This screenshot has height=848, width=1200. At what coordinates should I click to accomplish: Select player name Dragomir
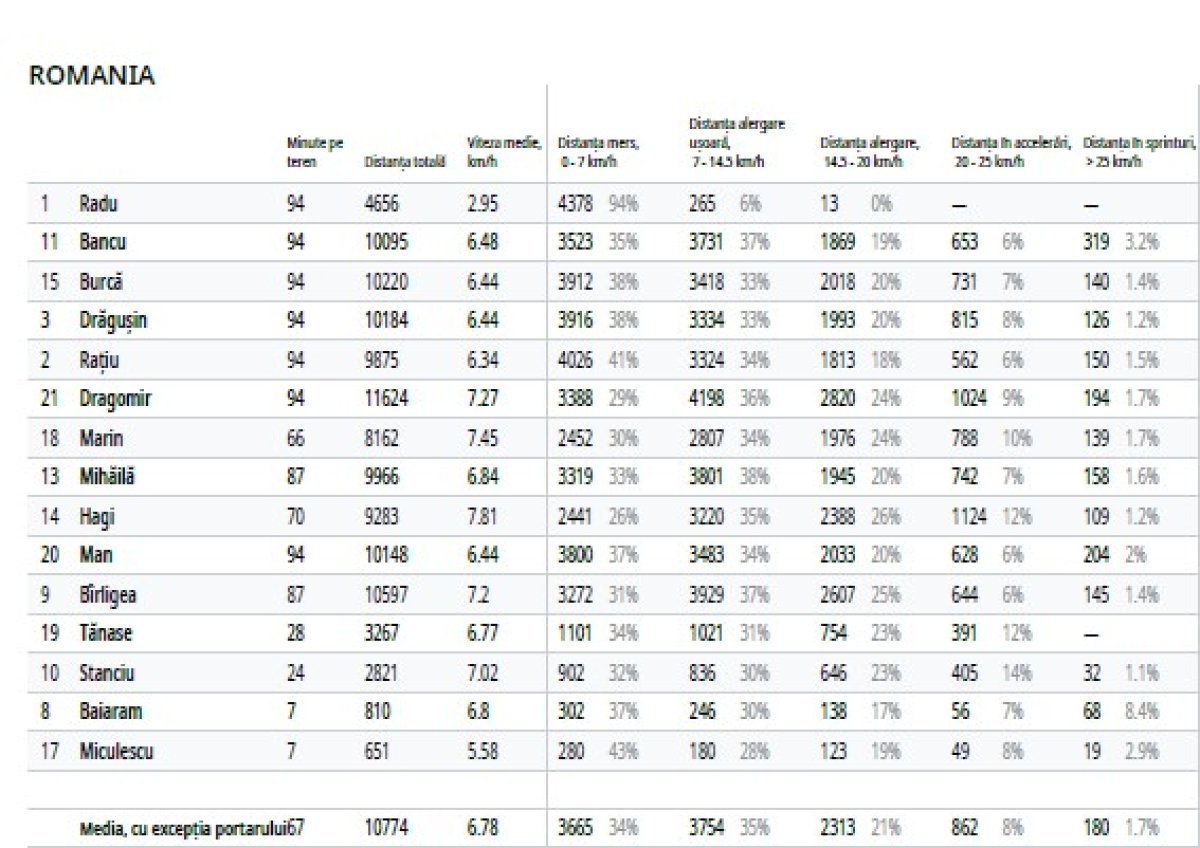tap(115, 399)
